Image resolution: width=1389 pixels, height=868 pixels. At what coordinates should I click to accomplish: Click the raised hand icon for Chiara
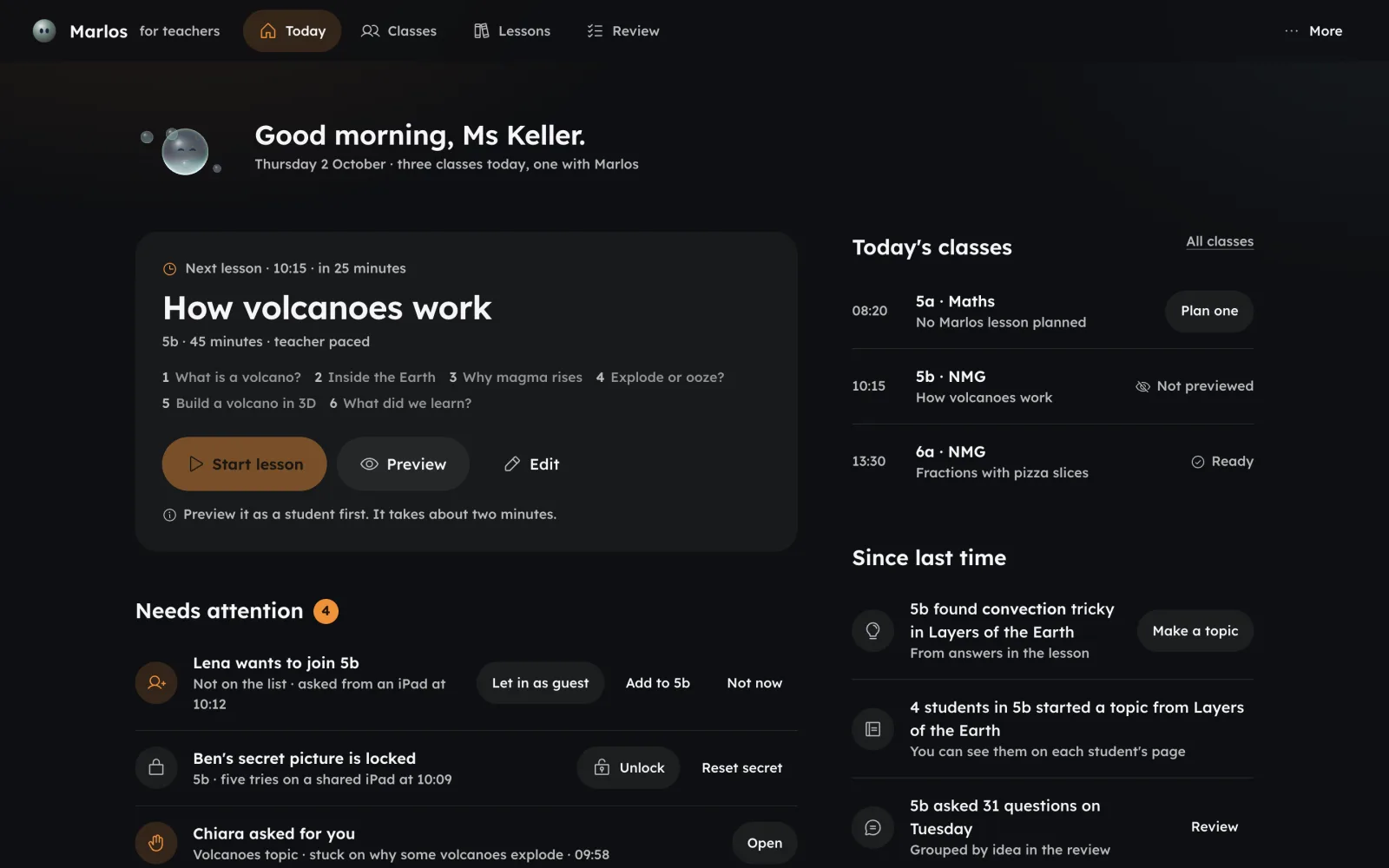156,843
